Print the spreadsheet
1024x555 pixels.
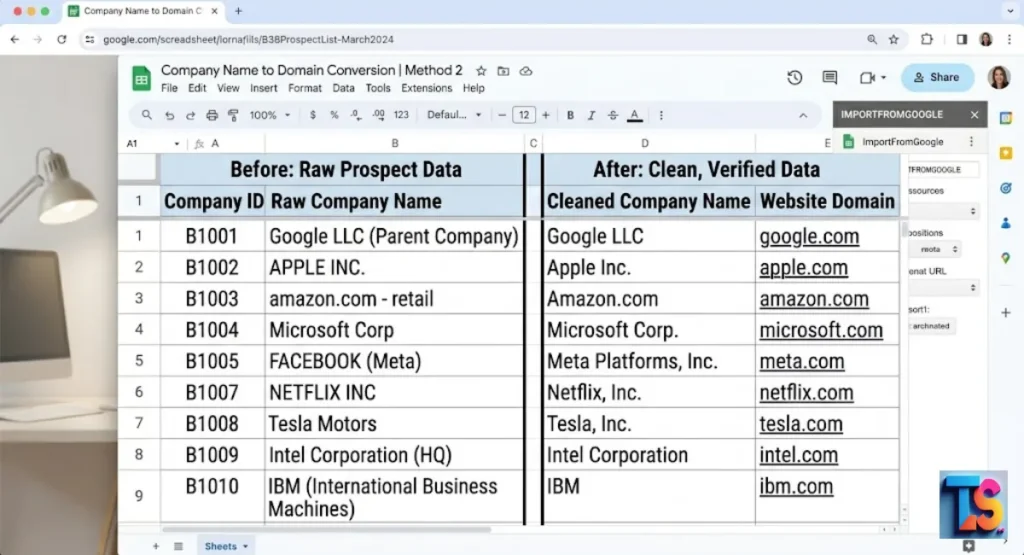point(212,116)
